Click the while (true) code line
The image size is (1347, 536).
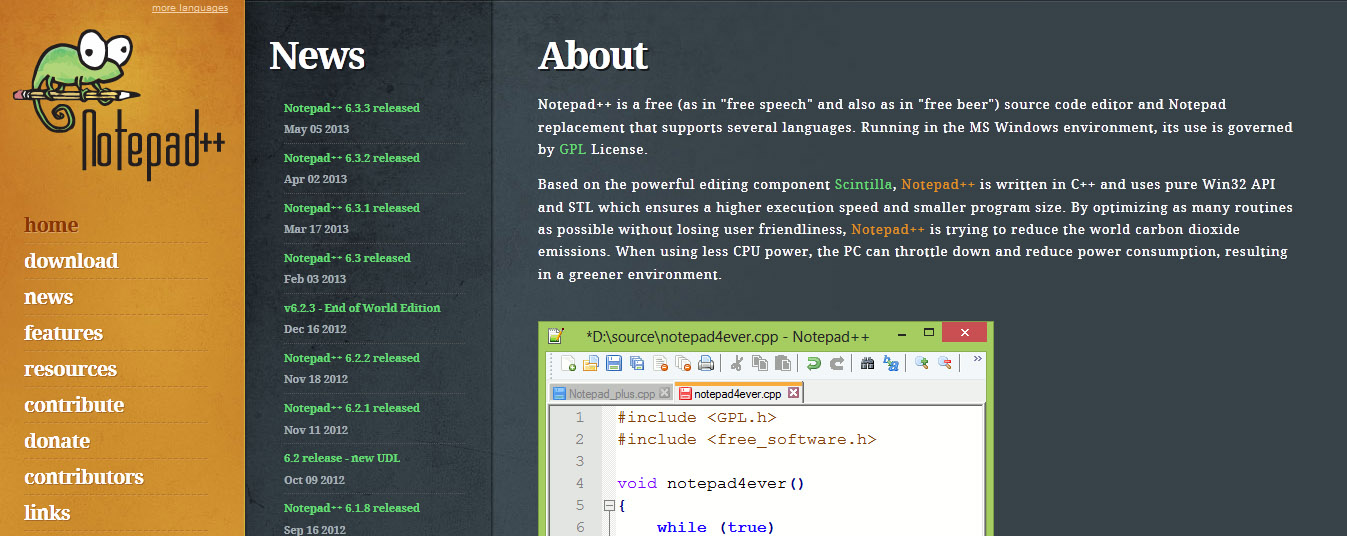716,527
